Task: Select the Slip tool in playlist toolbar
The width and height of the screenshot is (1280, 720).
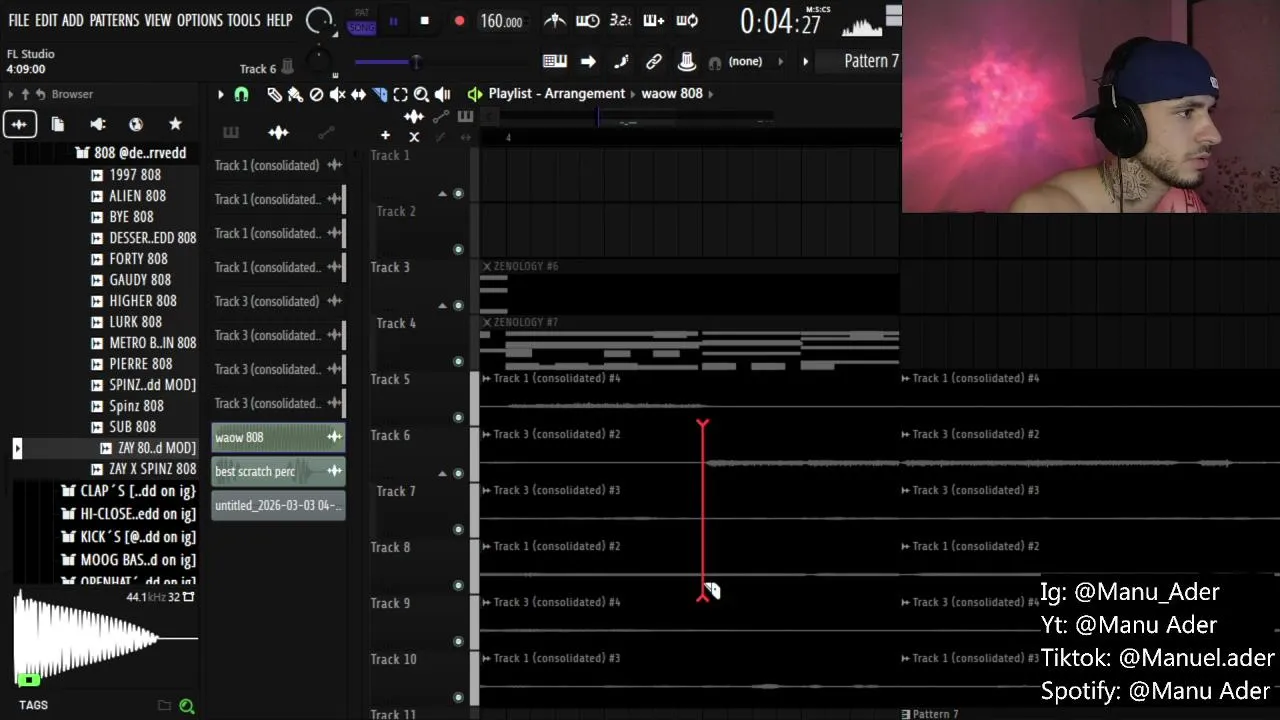Action: (x=358, y=94)
